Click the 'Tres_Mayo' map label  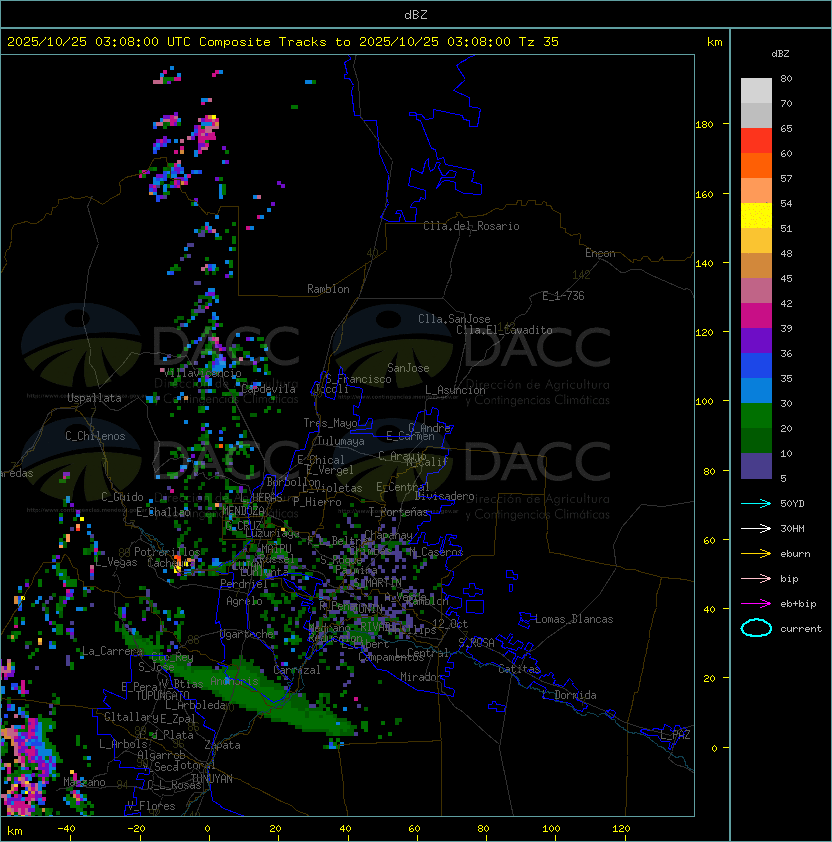[330, 423]
